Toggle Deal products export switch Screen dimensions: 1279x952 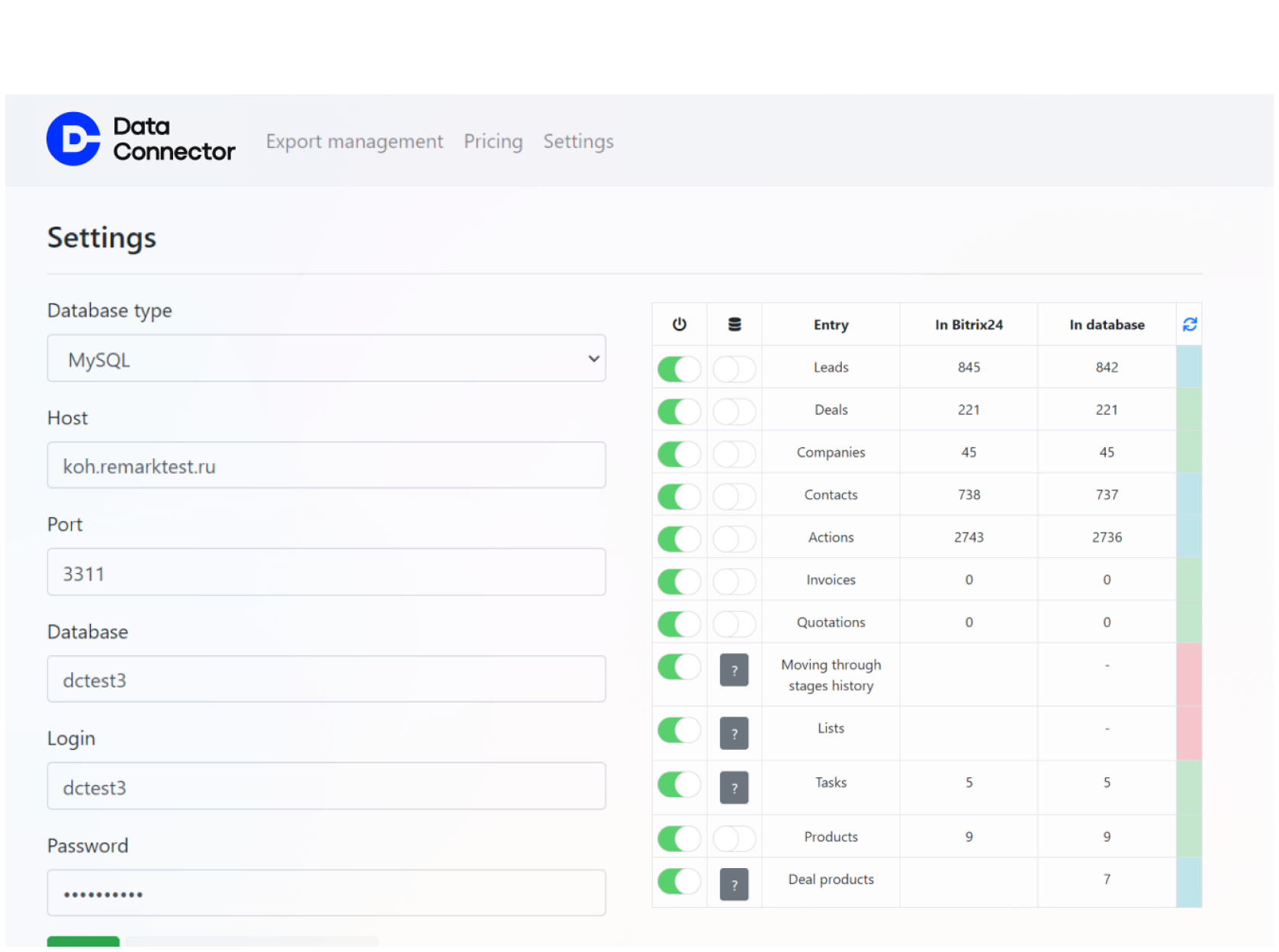point(680,881)
